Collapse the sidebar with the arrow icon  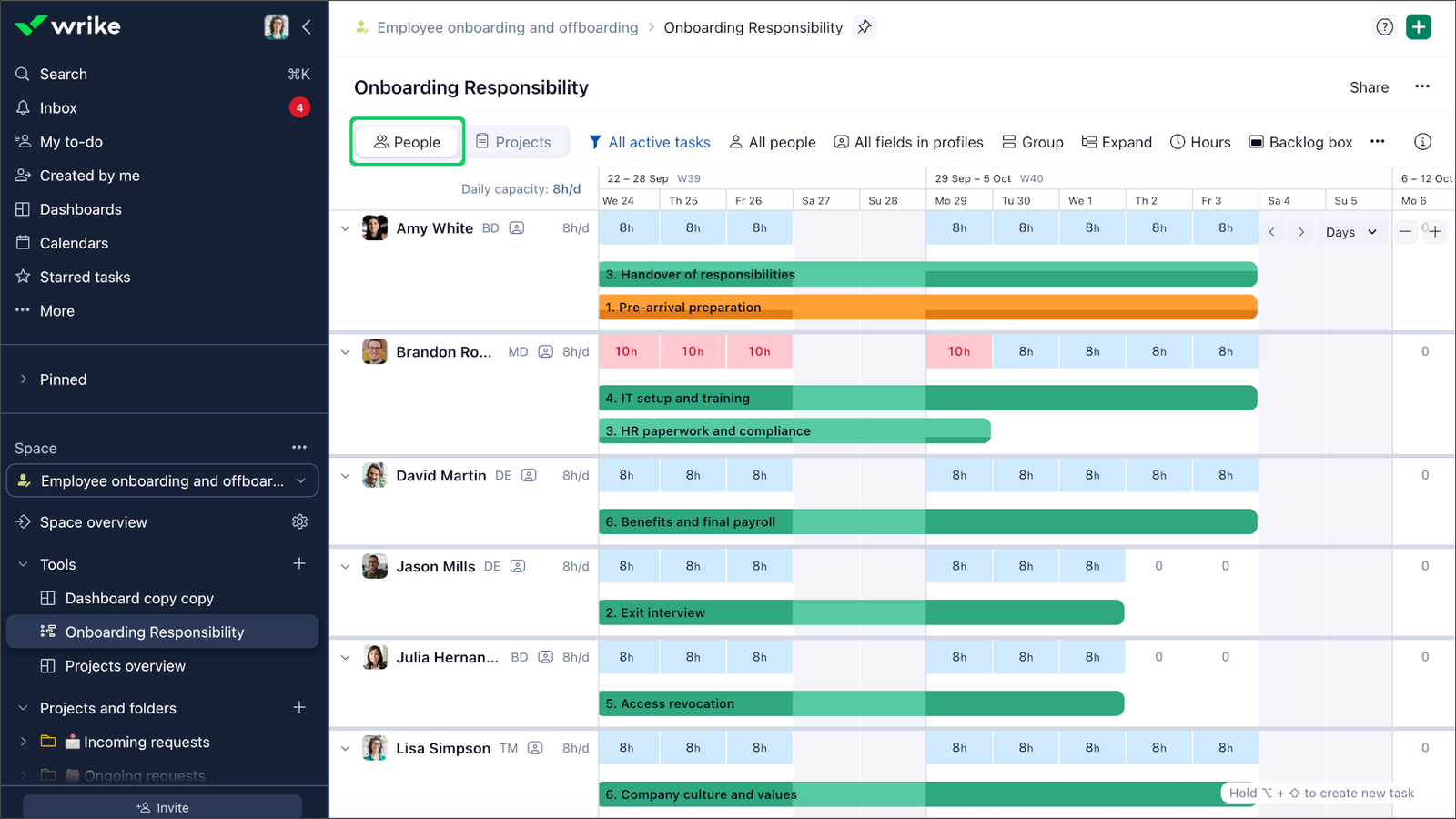point(307,26)
